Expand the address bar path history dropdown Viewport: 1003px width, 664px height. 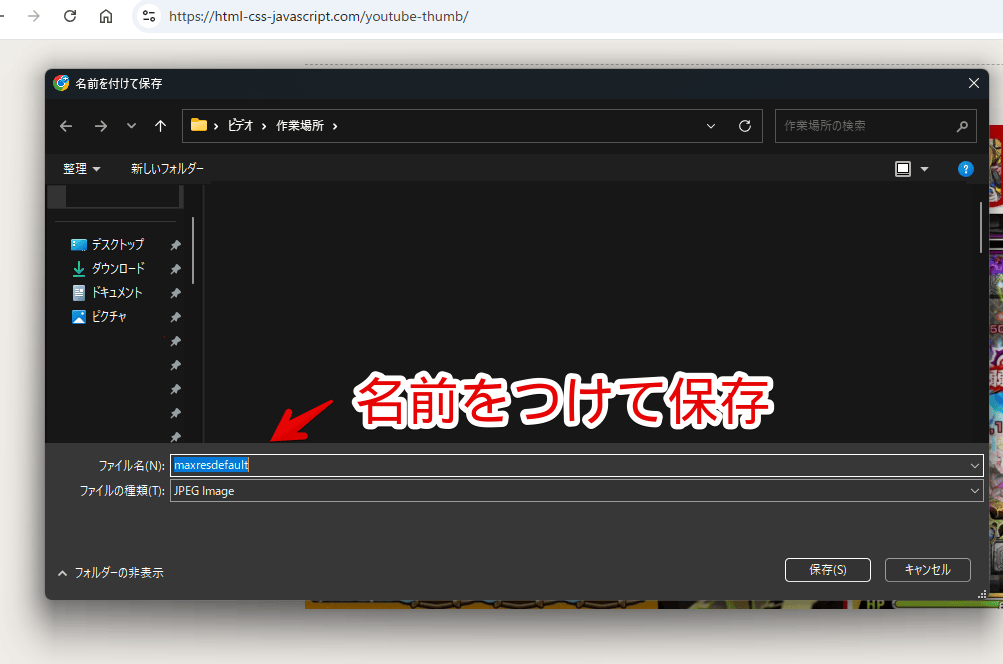(x=711, y=126)
